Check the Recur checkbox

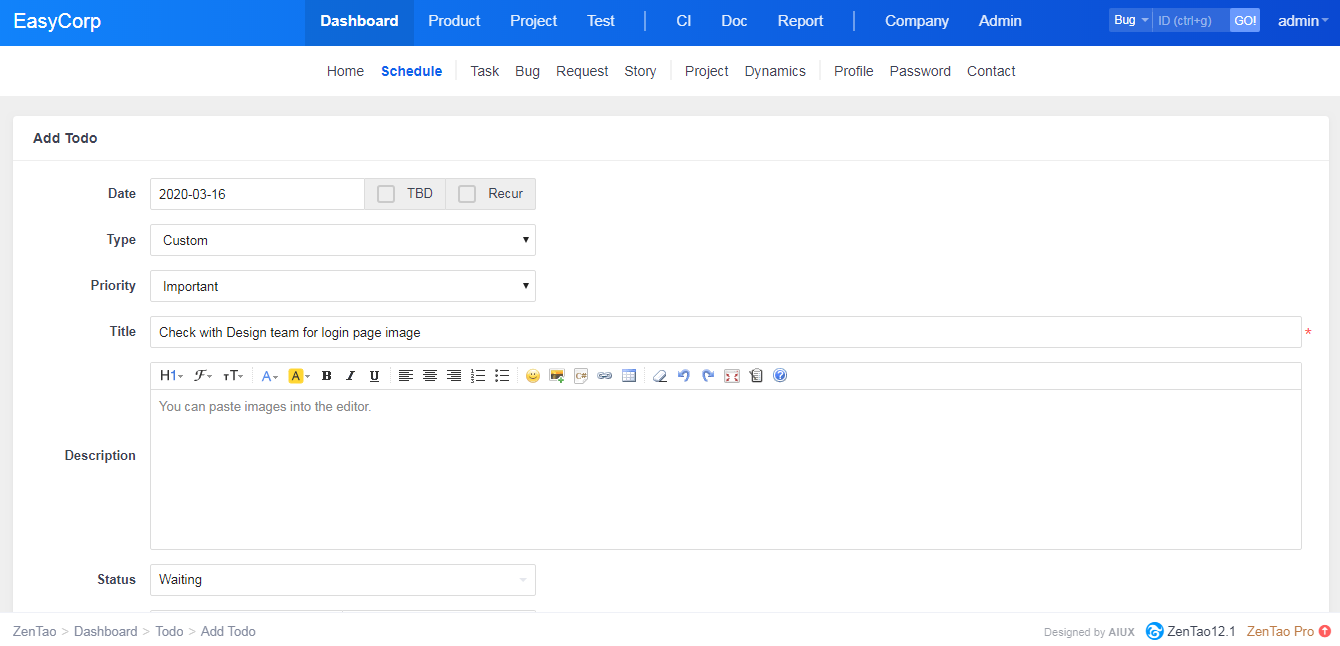[x=467, y=194]
